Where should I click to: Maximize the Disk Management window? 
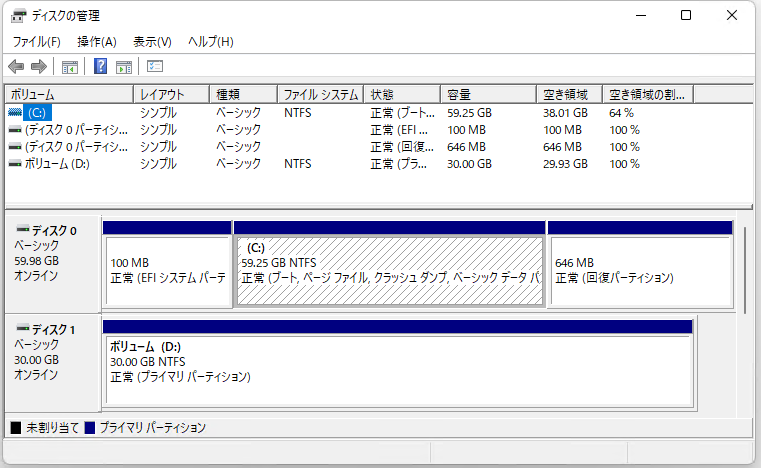pyautogui.click(x=686, y=16)
